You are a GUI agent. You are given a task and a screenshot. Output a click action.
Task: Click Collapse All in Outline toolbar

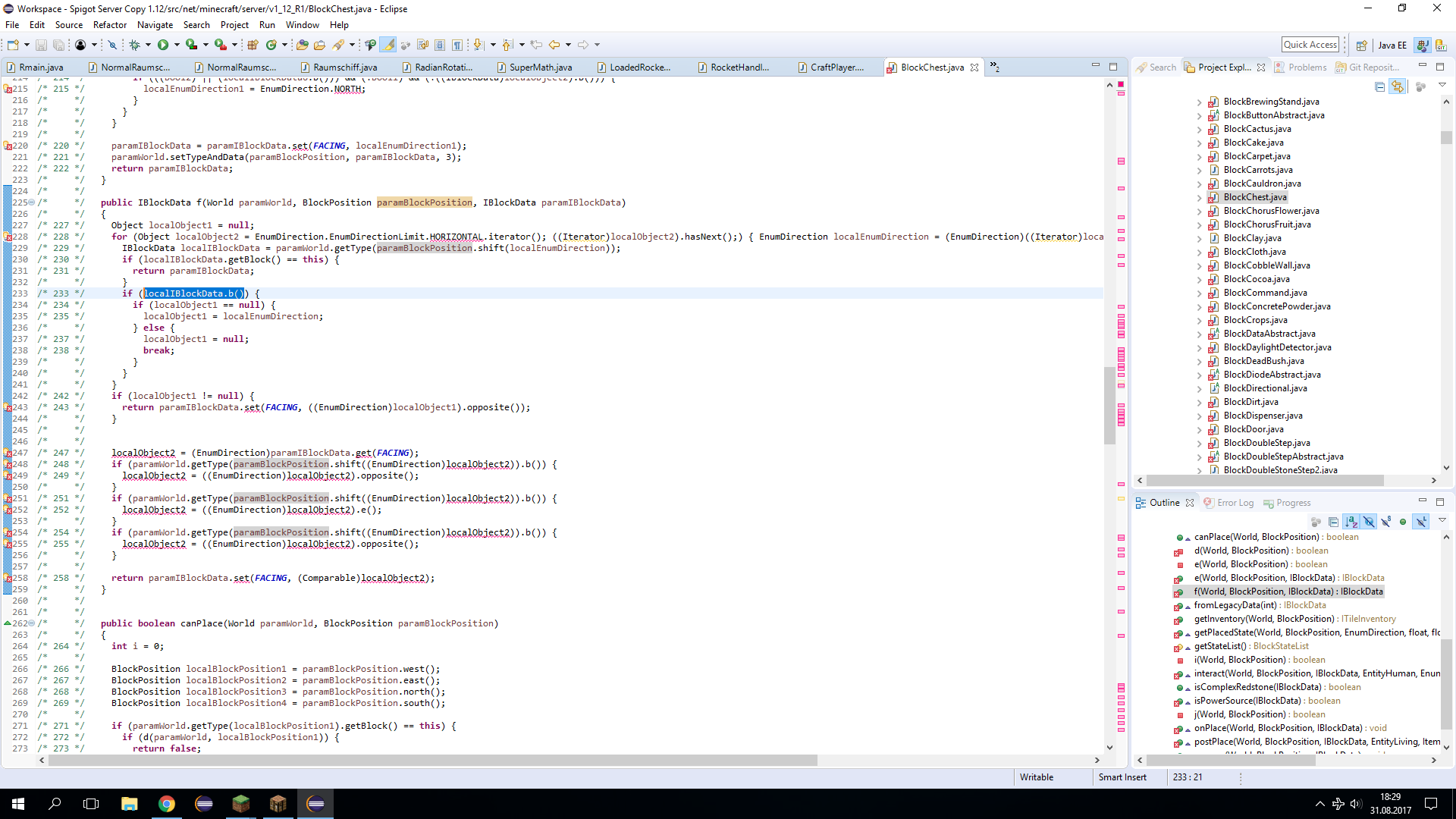[1333, 522]
